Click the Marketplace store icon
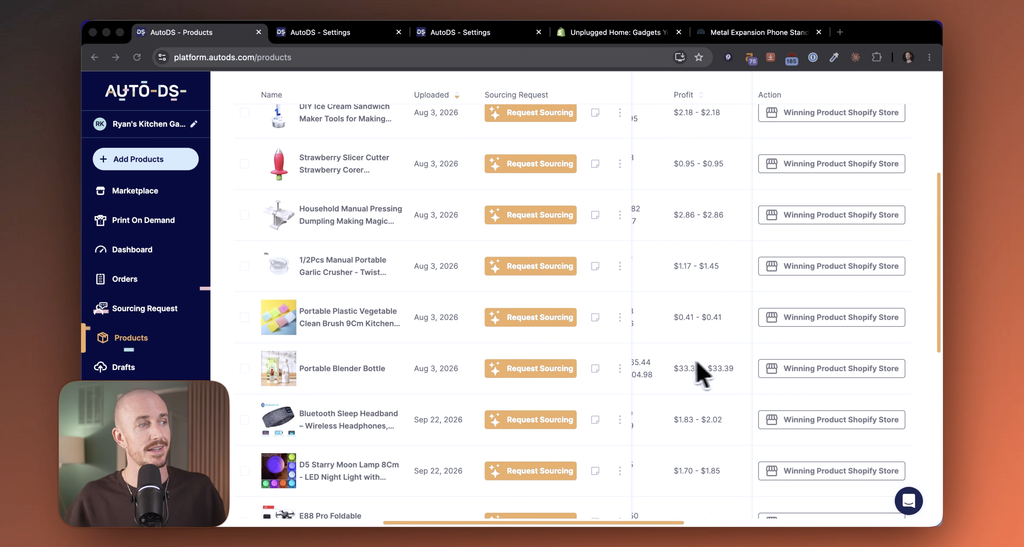Viewport: 1024px width, 547px height. coord(100,191)
